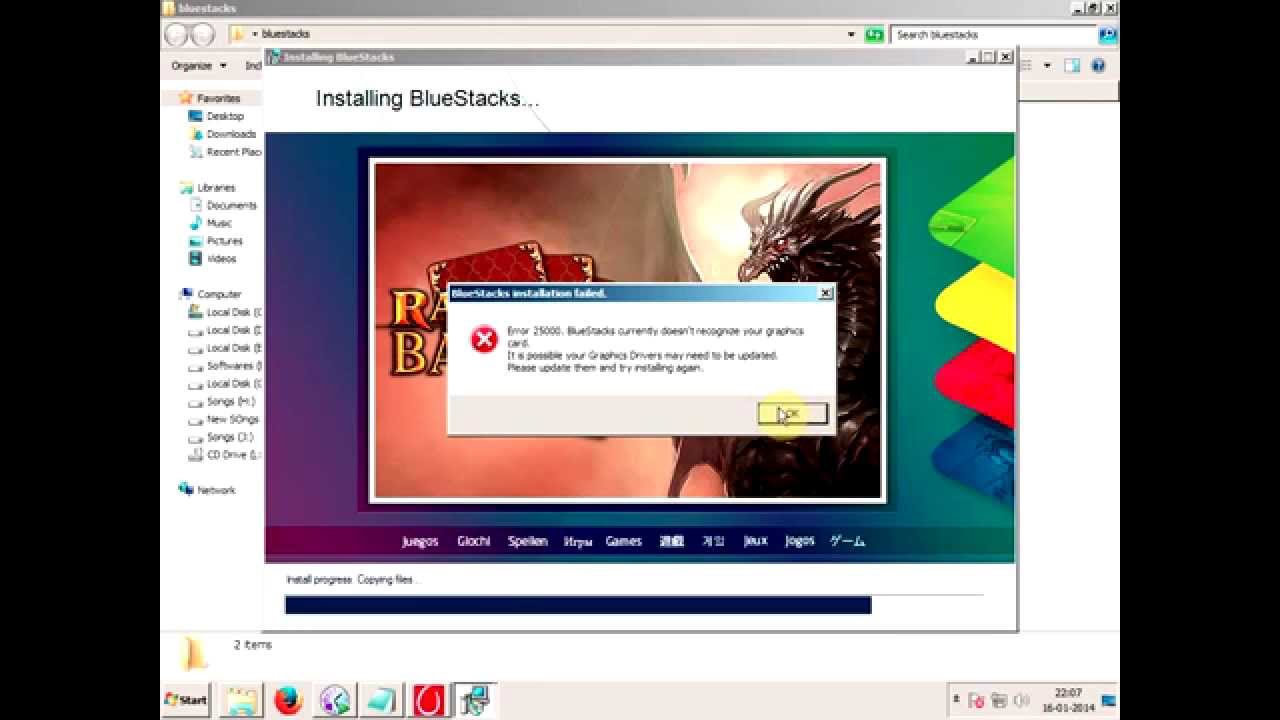
Task: Click the volume icon in system tray
Action: pyautogui.click(x=1021, y=700)
